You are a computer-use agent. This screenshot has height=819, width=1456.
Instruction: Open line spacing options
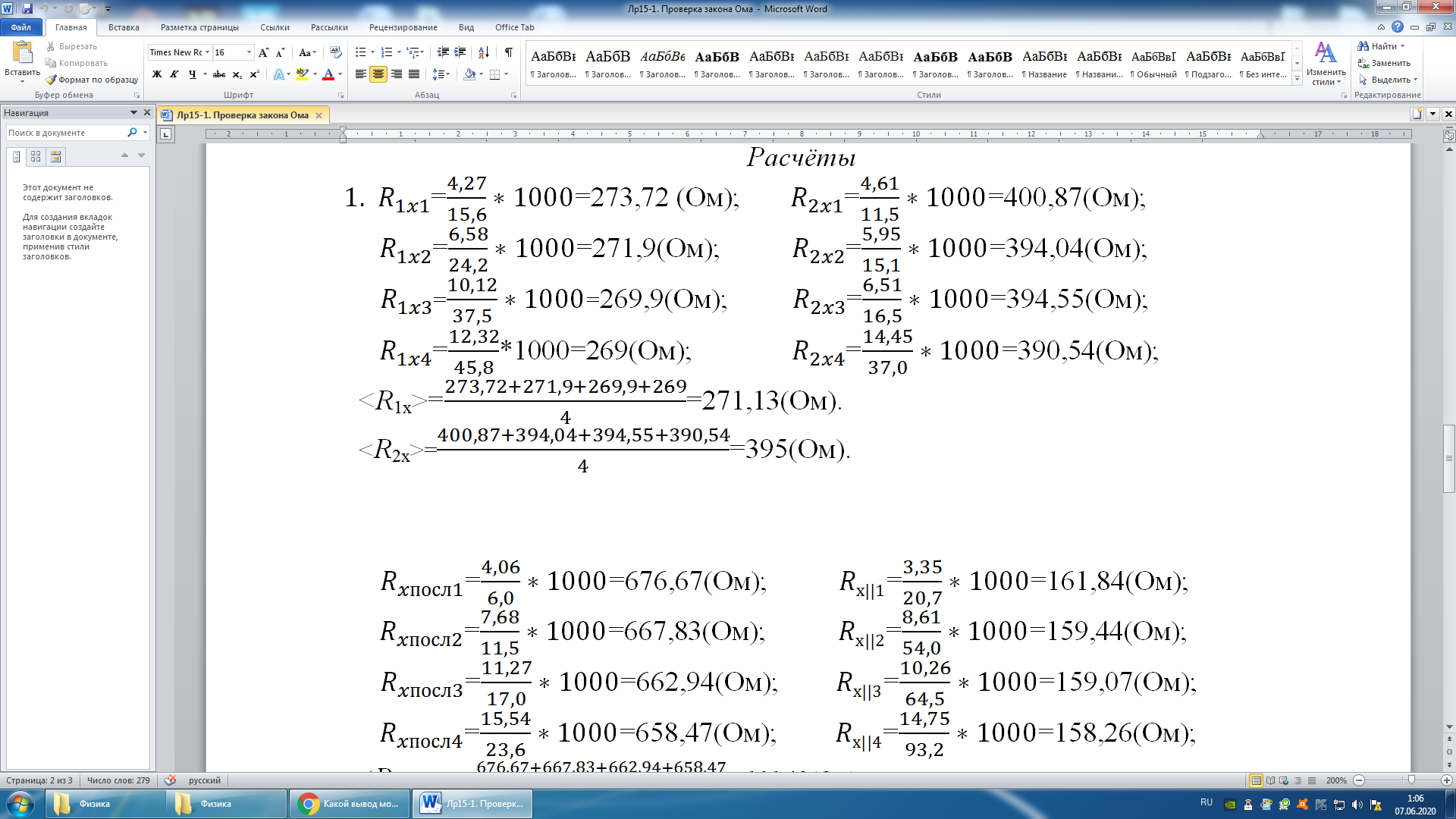pos(441,74)
